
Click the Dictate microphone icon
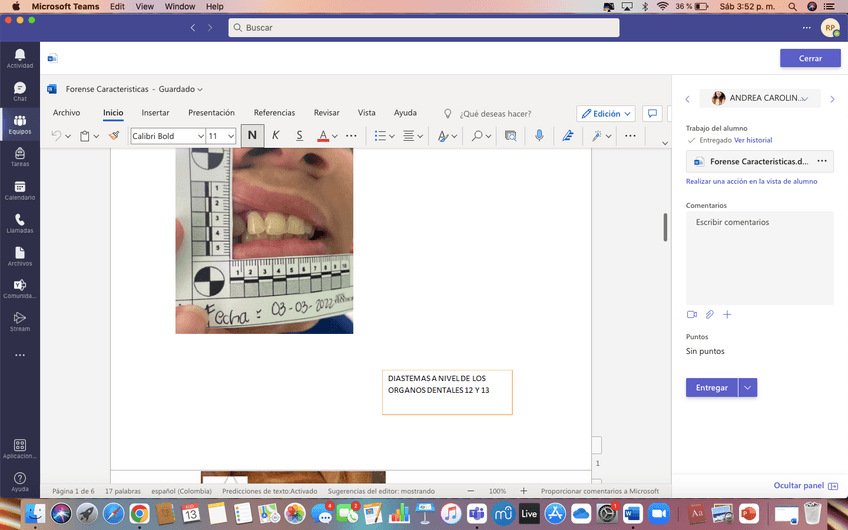click(x=539, y=136)
